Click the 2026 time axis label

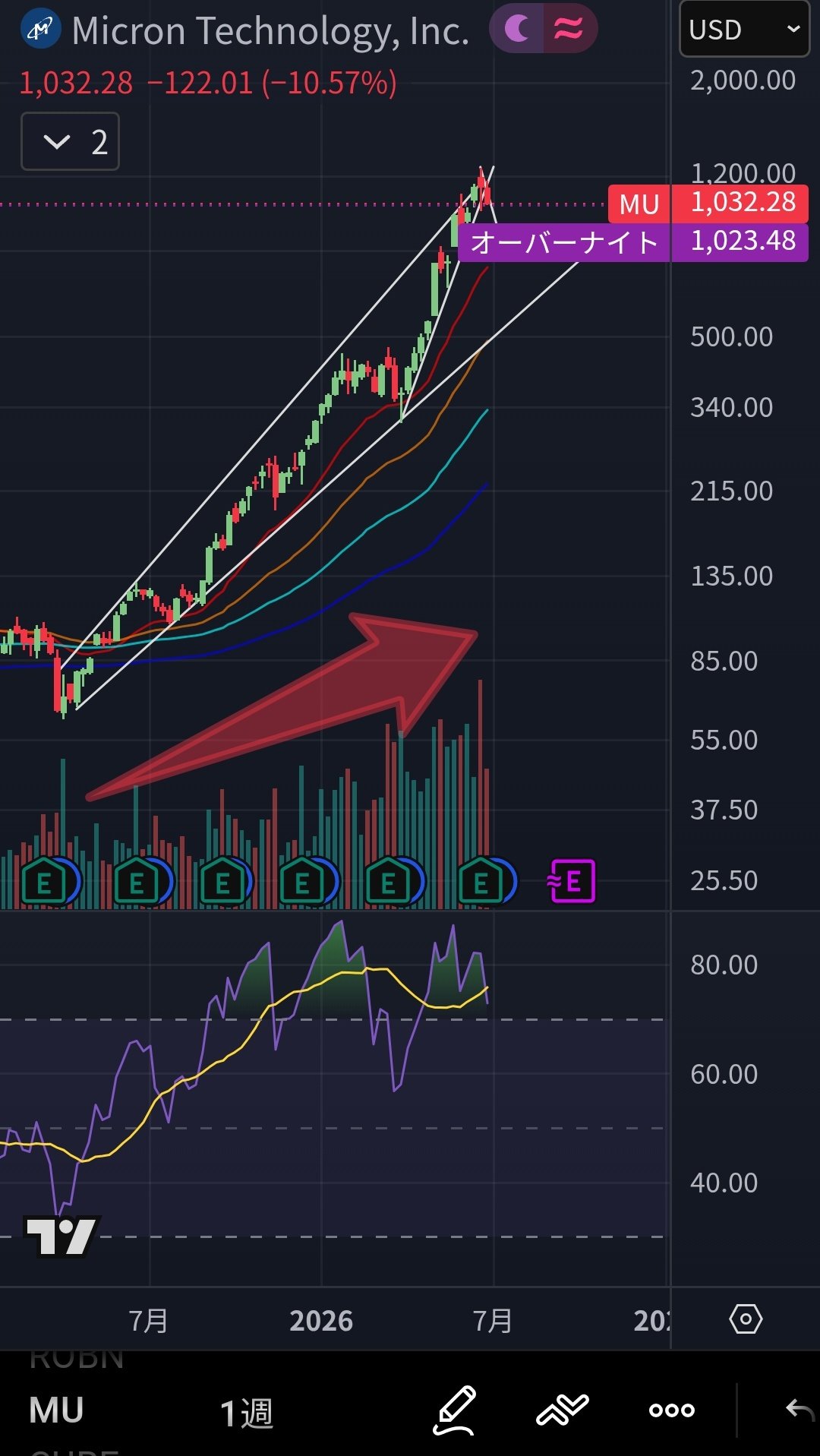321,1321
